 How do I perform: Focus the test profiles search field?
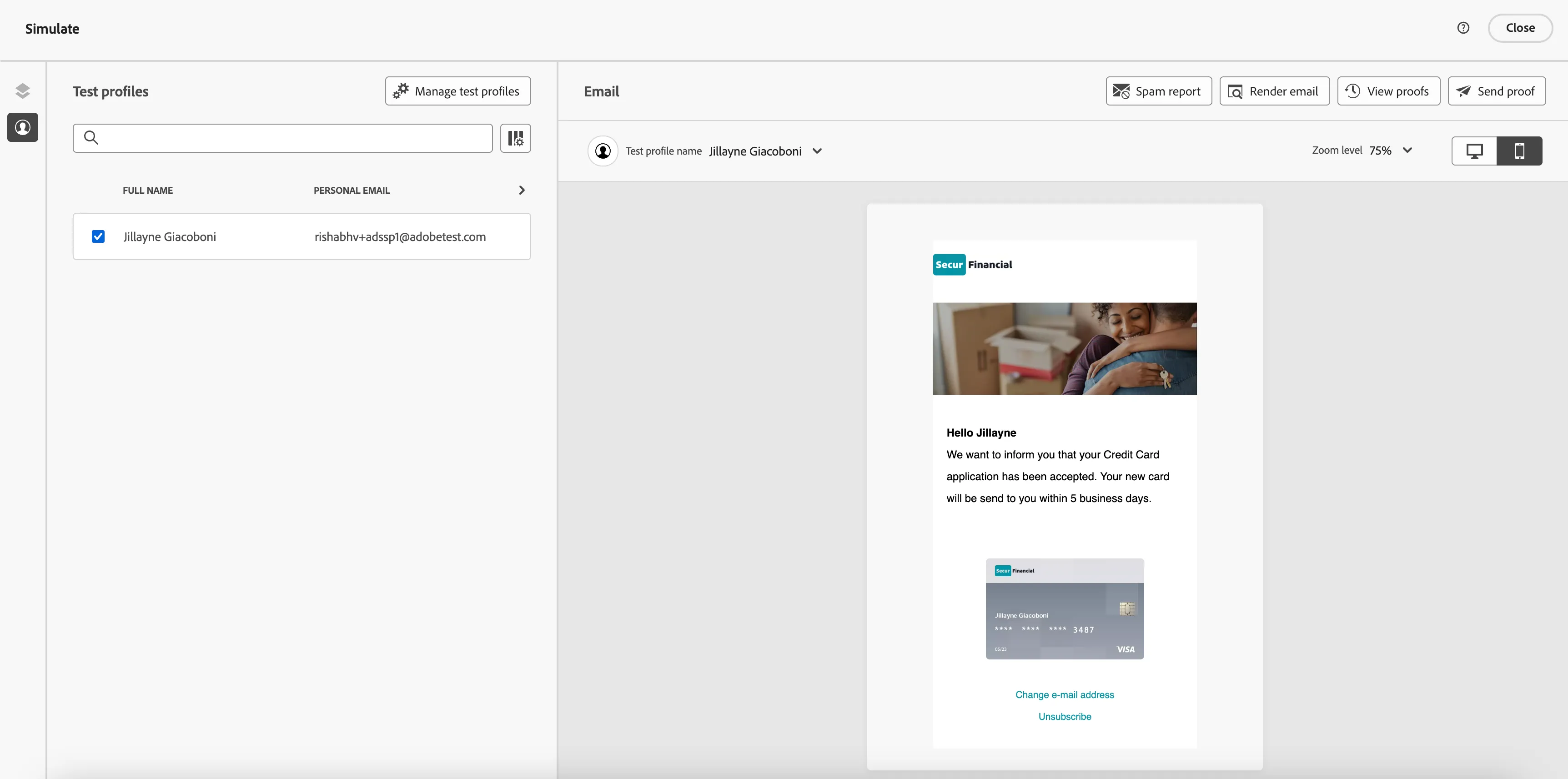[x=282, y=138]
